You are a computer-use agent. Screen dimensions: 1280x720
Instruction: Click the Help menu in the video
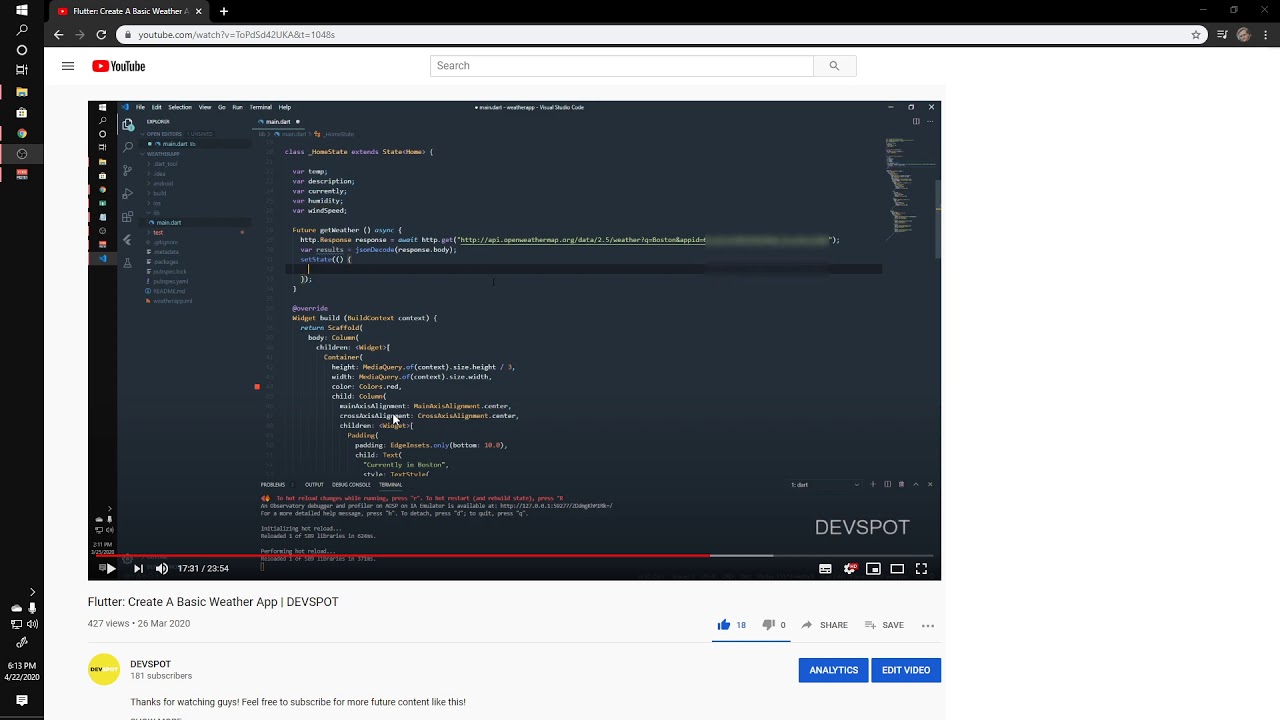[285, 107]
